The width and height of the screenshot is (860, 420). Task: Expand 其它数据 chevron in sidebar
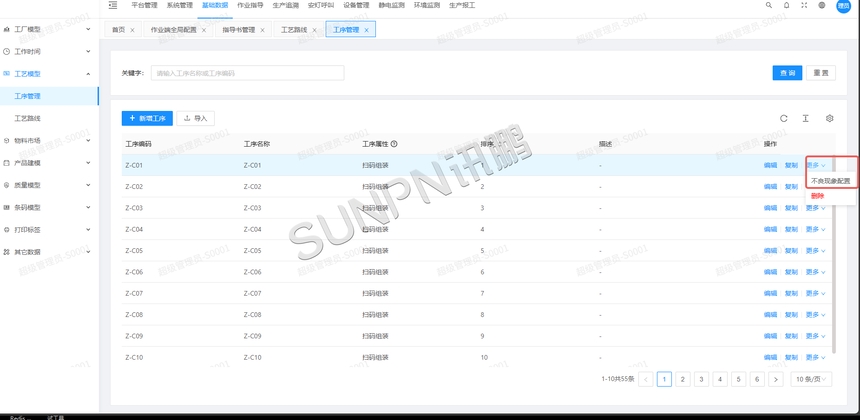click(88, 252)
